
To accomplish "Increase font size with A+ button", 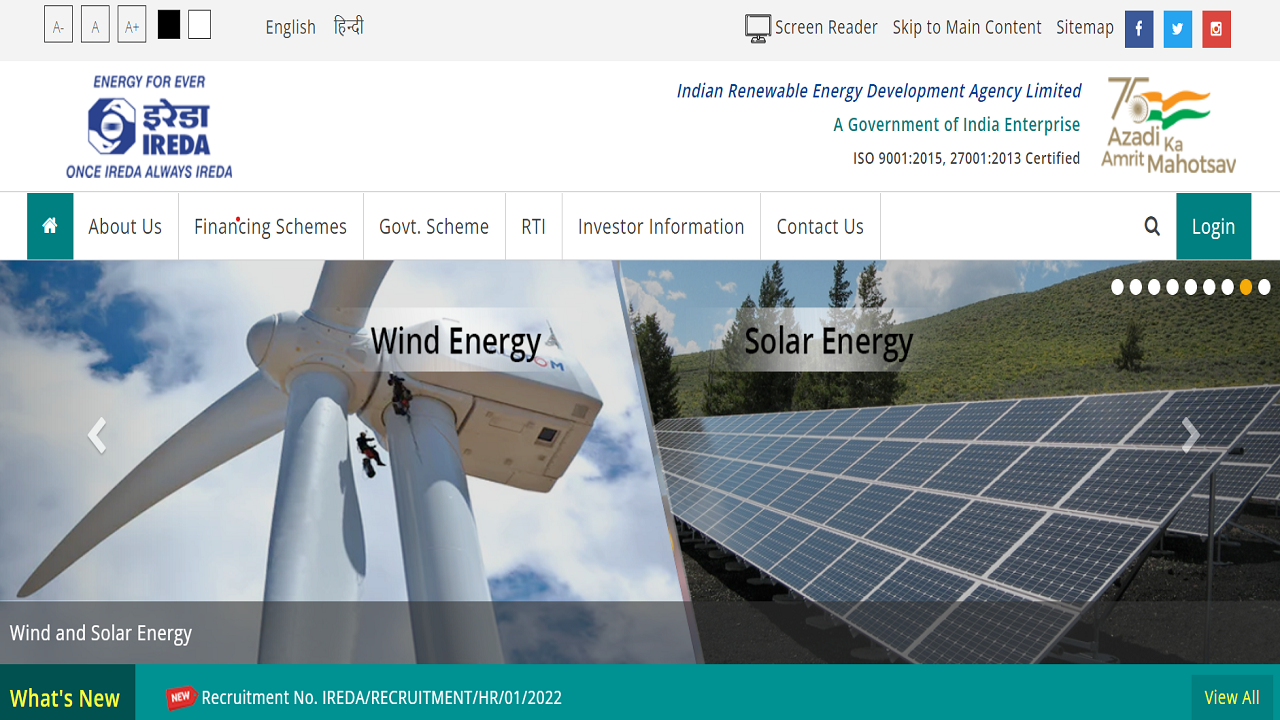I will [x=132, y=25].
